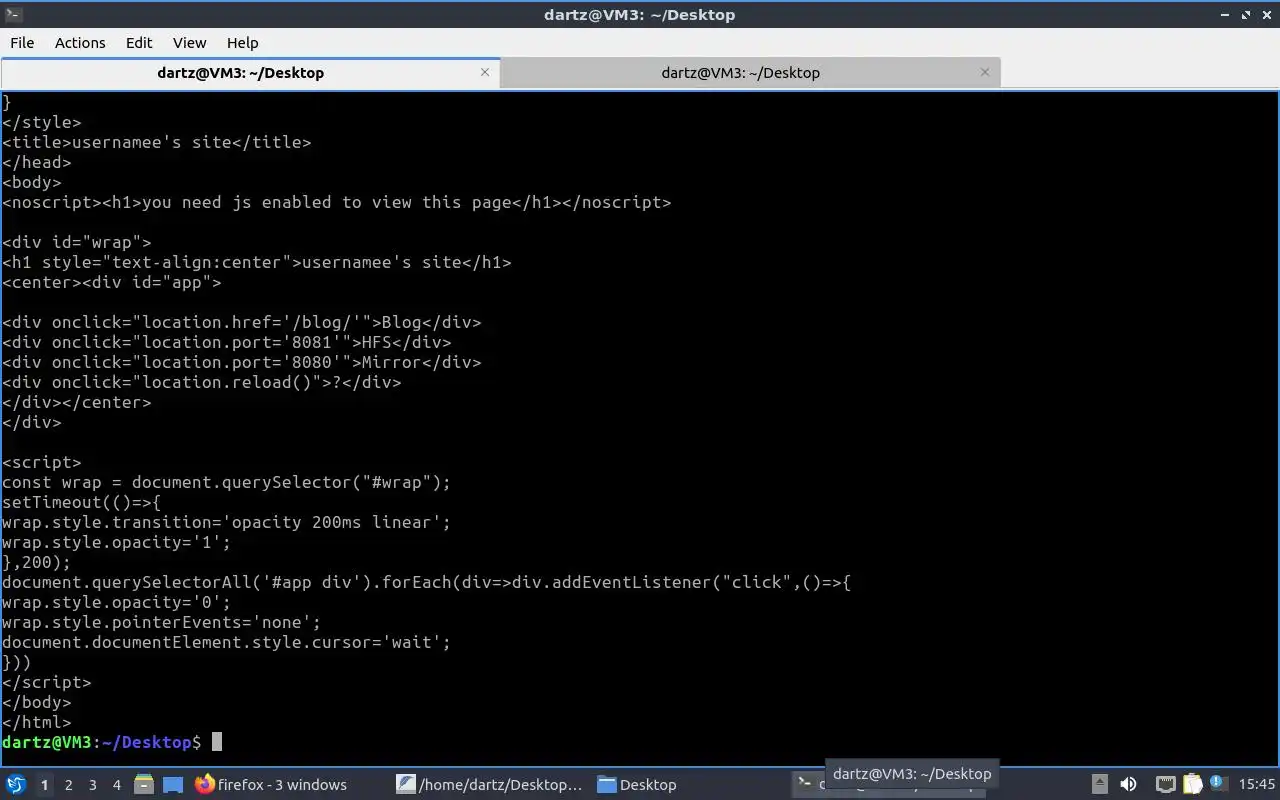Switch to workspace 1
The width and height of the screenshot is (1280, 800).
[44, 785]
